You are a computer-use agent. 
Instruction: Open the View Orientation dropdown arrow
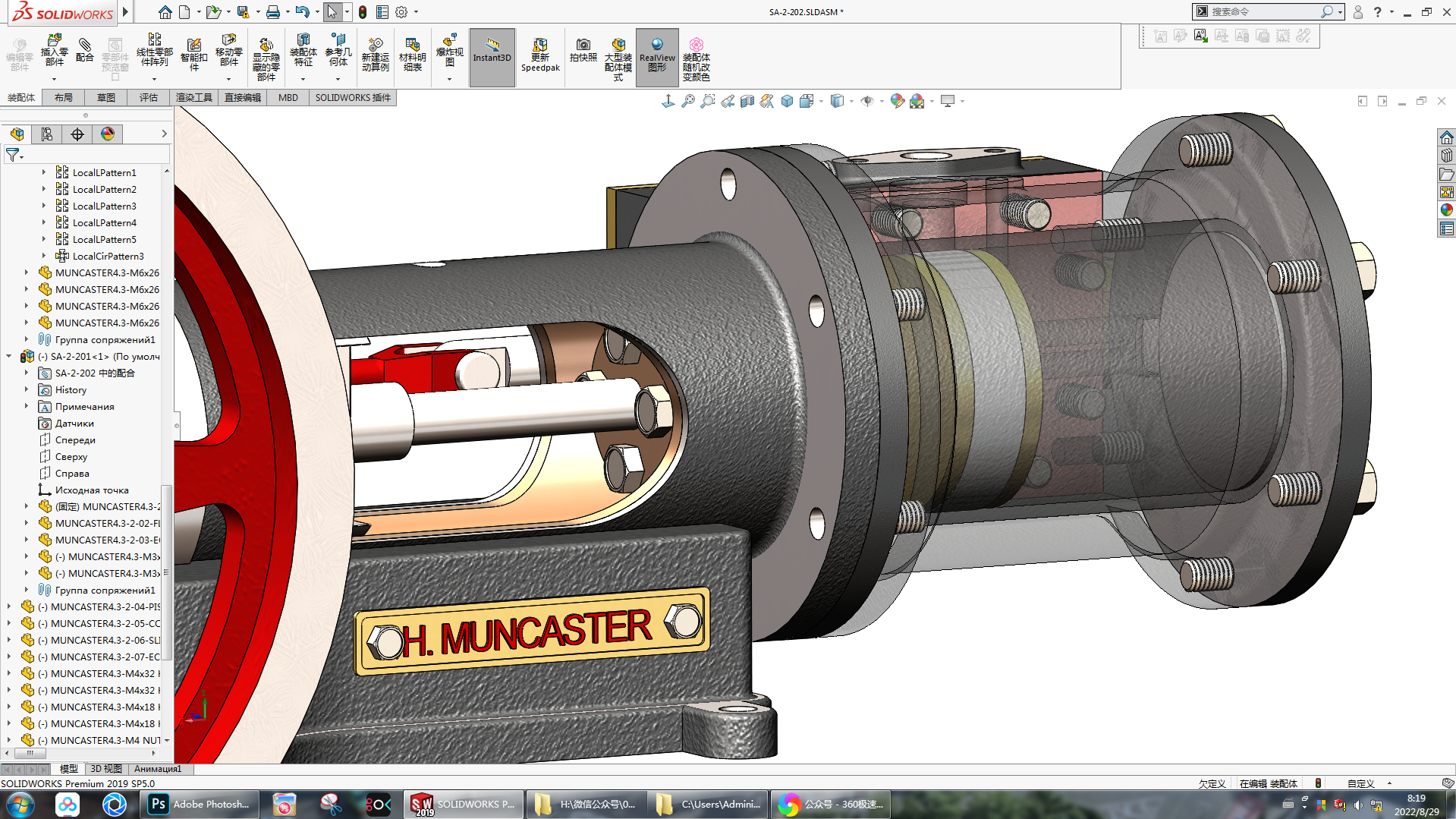coord(821,101)
